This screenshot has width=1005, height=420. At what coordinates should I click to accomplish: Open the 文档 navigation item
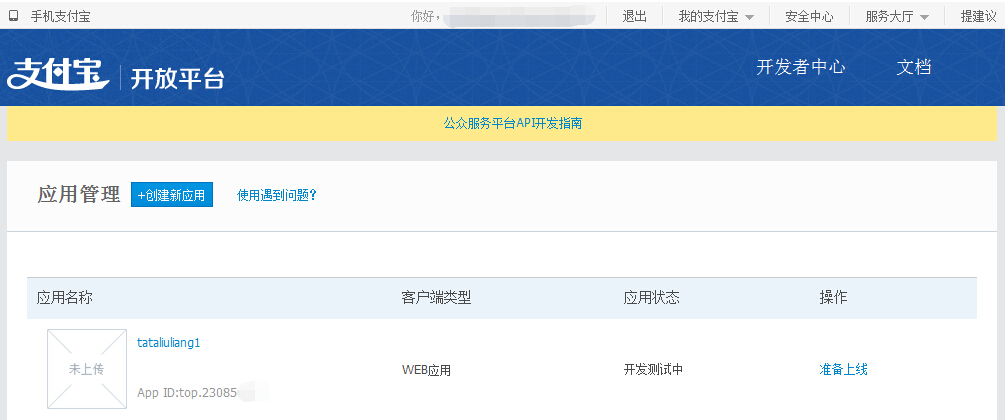click(913, 67)
